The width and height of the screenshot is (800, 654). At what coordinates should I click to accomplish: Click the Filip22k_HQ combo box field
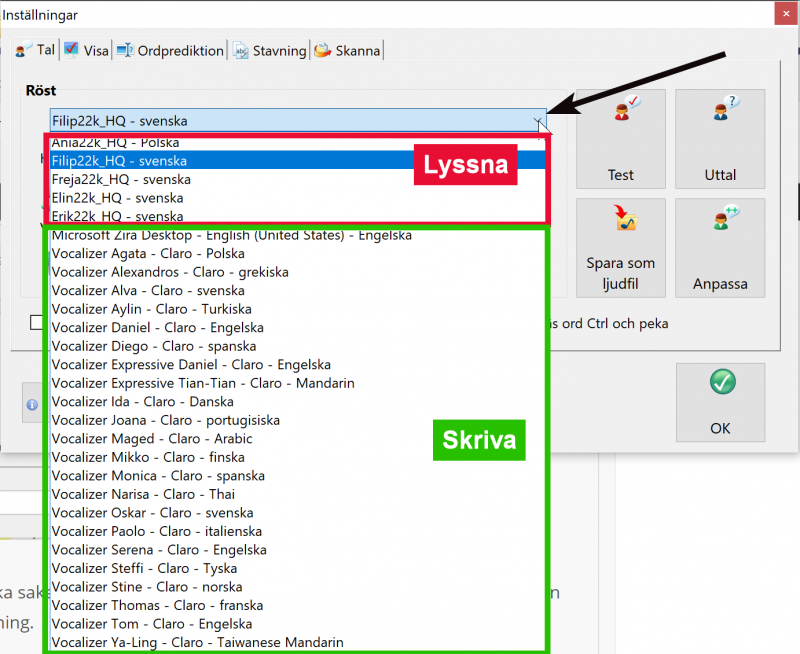pos(298,121)
